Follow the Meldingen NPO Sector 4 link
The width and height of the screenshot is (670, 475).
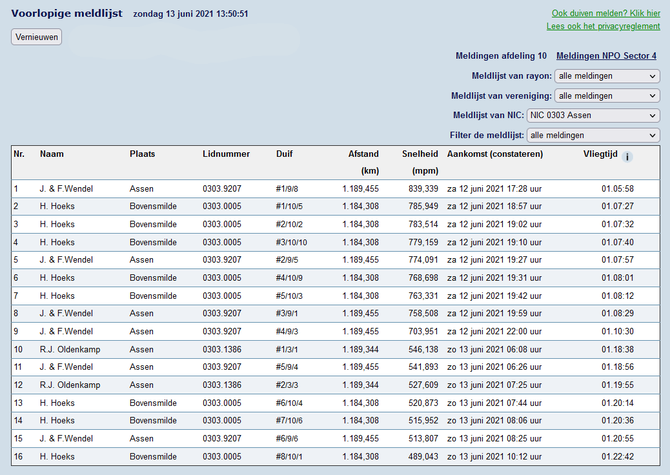coord(607,56)
